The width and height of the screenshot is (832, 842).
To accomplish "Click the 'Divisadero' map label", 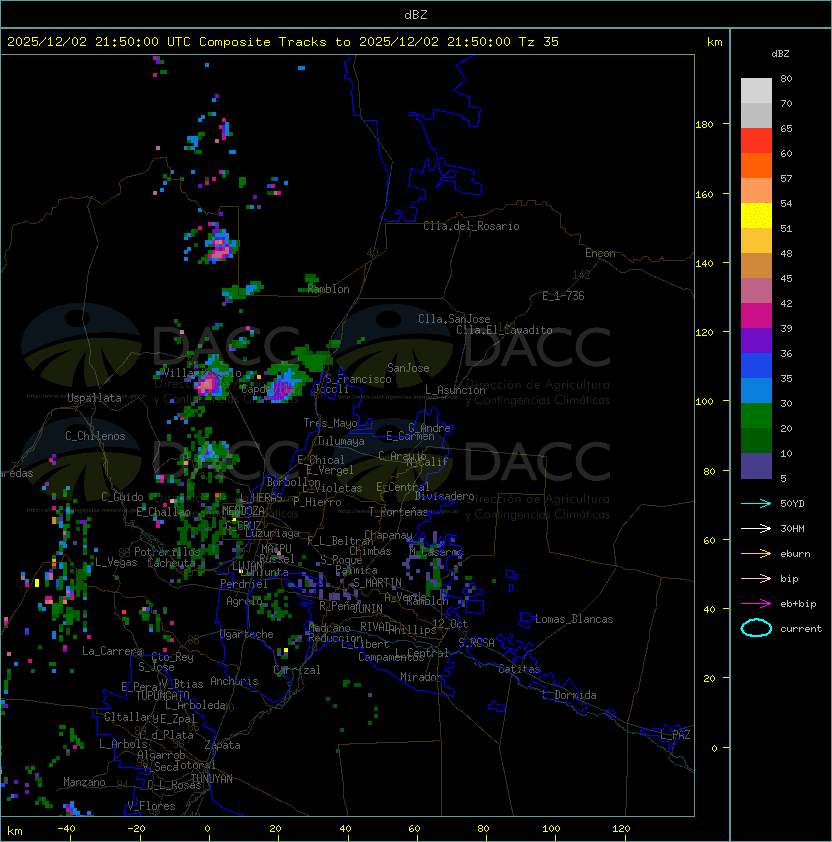I will tap(444, 496).
